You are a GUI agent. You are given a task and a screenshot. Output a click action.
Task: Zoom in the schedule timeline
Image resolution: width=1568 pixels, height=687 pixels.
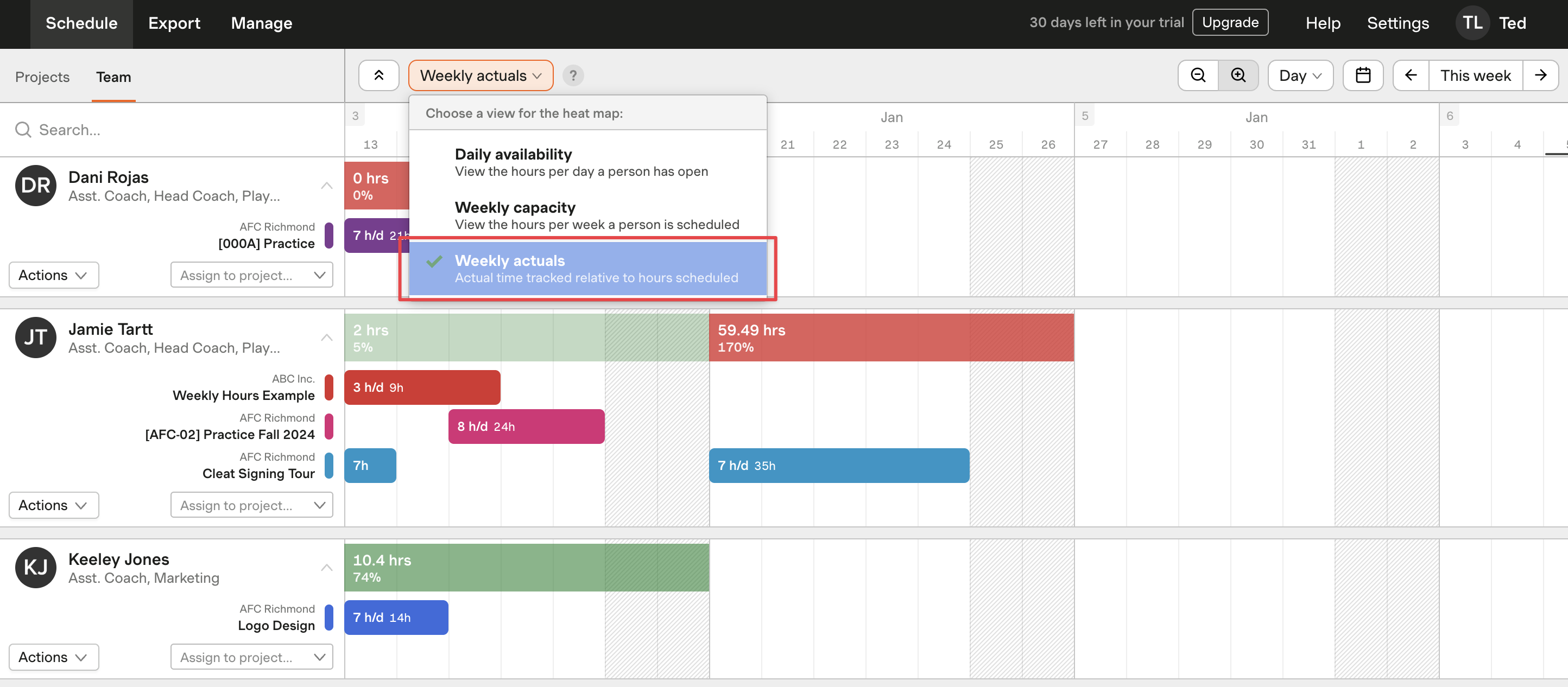[1238, 75]
